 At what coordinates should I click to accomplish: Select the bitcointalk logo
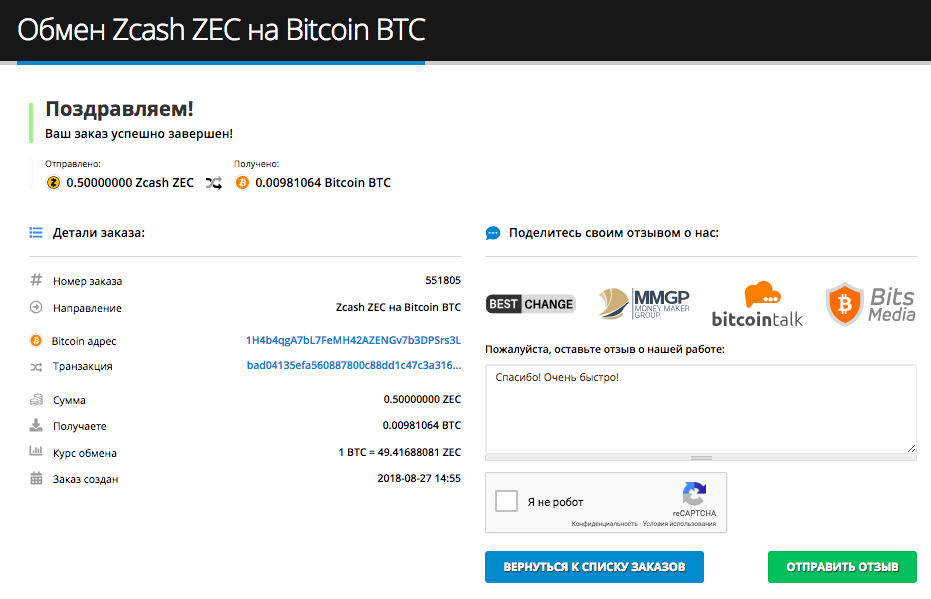[757, 304]
